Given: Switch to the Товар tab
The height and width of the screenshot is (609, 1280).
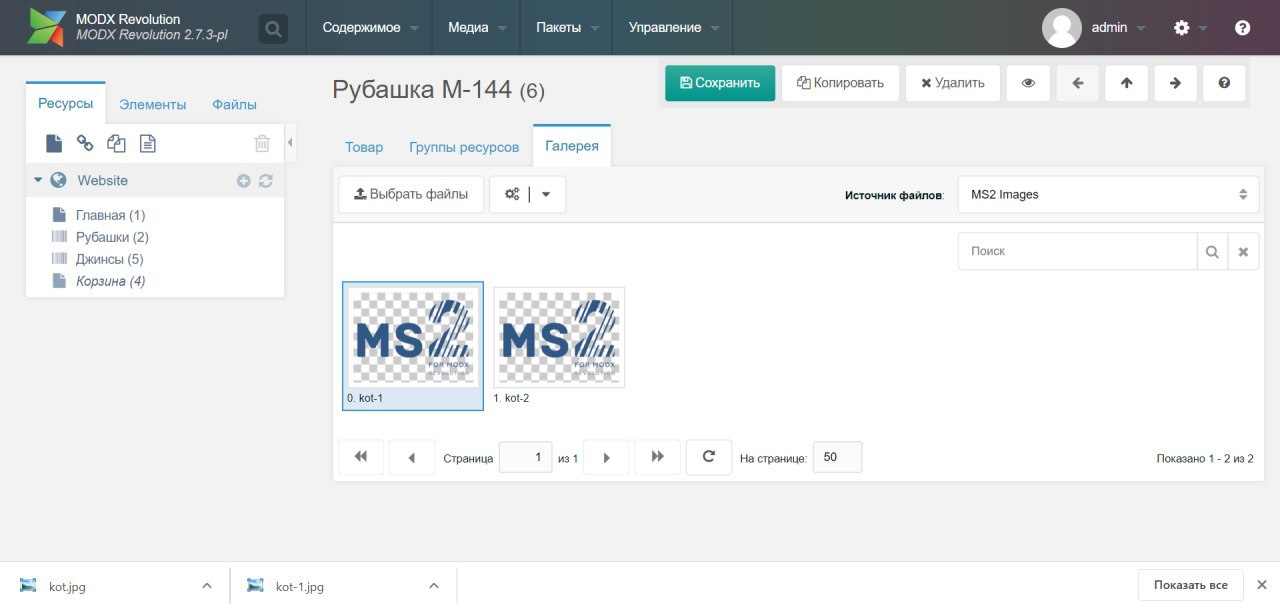Looking at the screenshot, I should [x=364, y=147].
